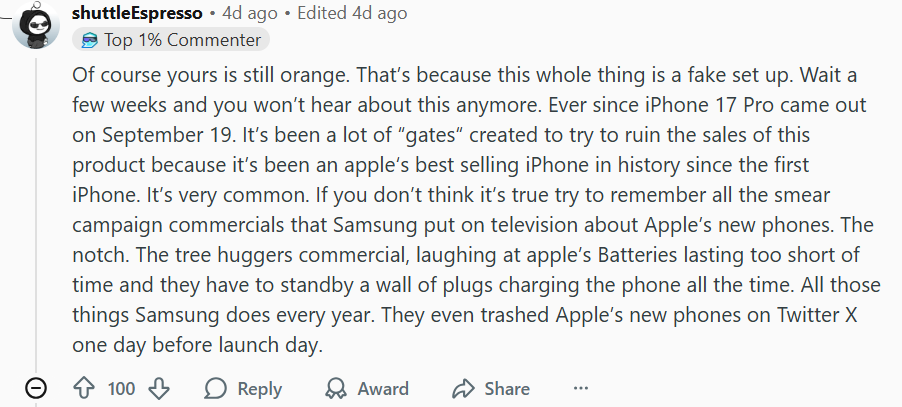Click the "Top 1% Commenter" flair text
Screen dimensions: 902x407
pyautogui.click(x=183, y=40)
